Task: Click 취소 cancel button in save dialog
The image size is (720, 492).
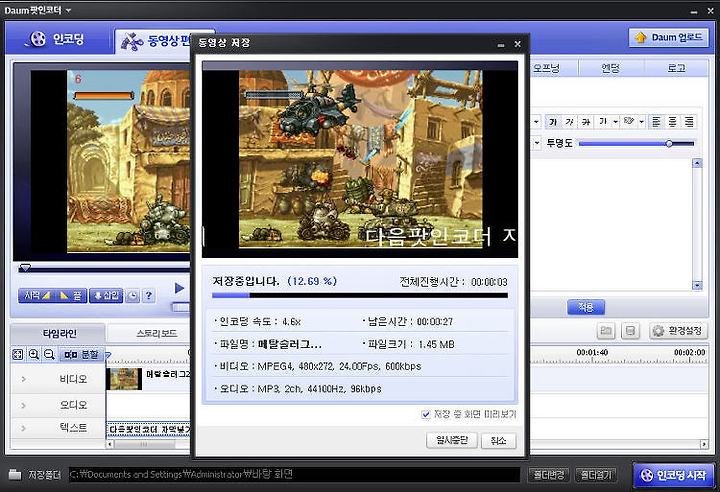Action: coord(498,441)
